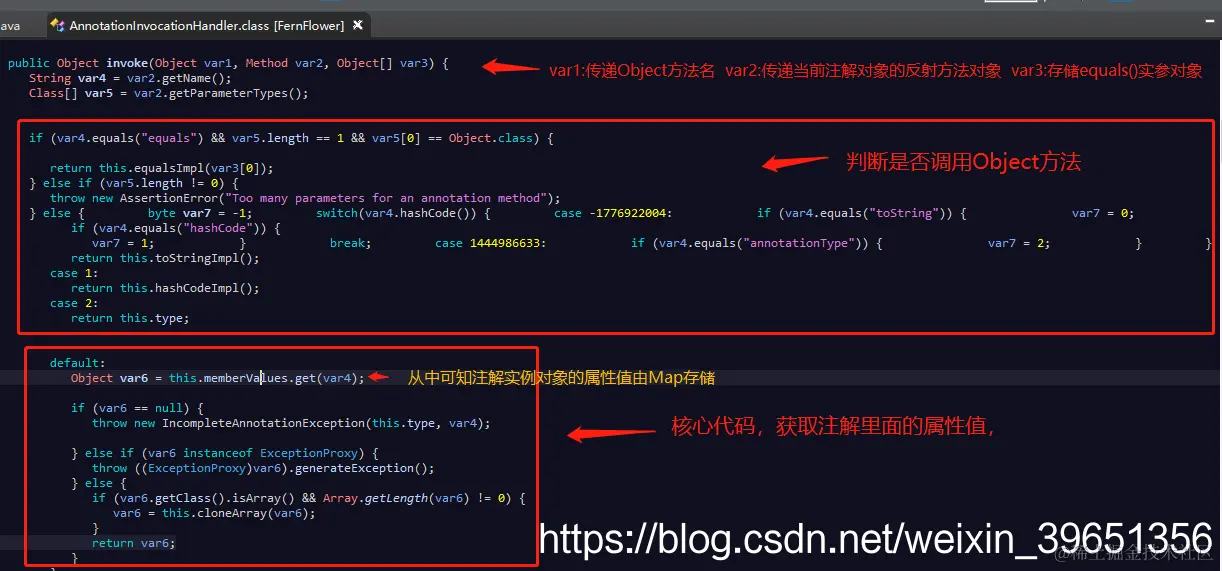1222x571 pixels.
Task: Select the AnnotationInvocationHandler.class [FernFlower] tab
Action: click(206, 25)
